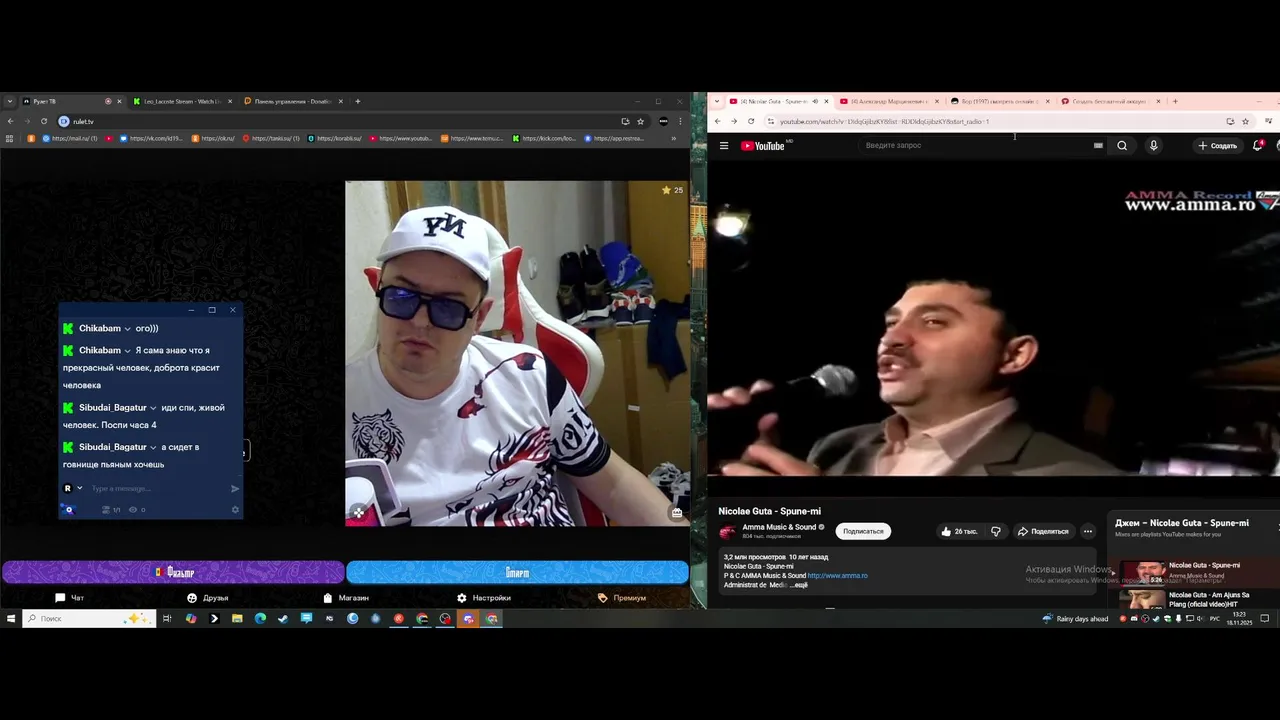Open Настройки in the bottom menu

coord(484,598)
